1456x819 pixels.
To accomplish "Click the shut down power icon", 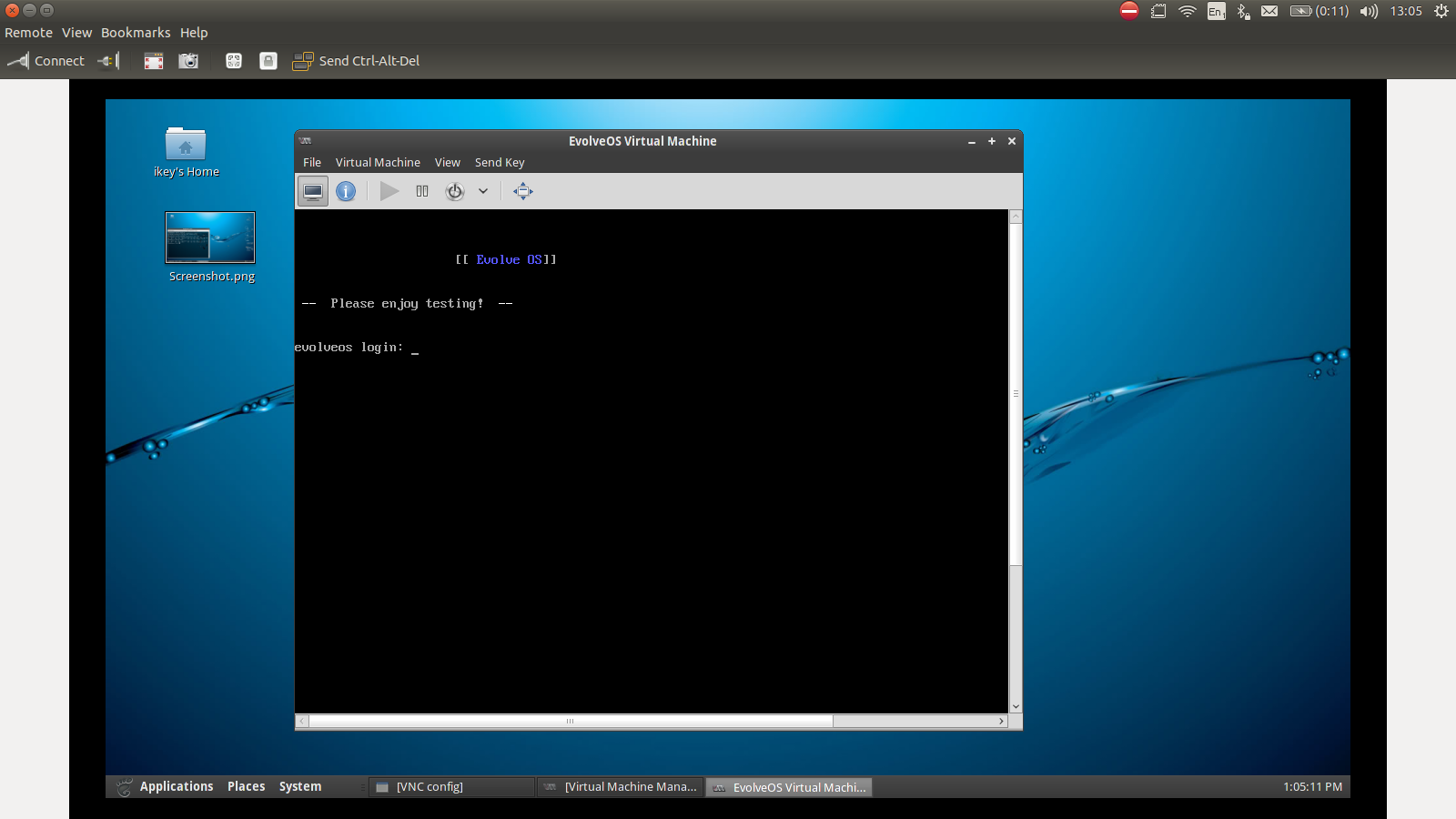I will click(455, 191).
